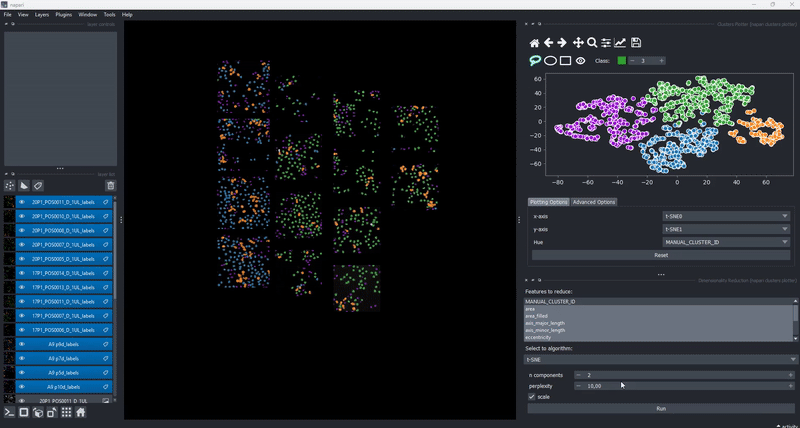Open the Plugins menu
Viewport: 800px width, 428px height.
pyautogui.click(x=64, y=15)
